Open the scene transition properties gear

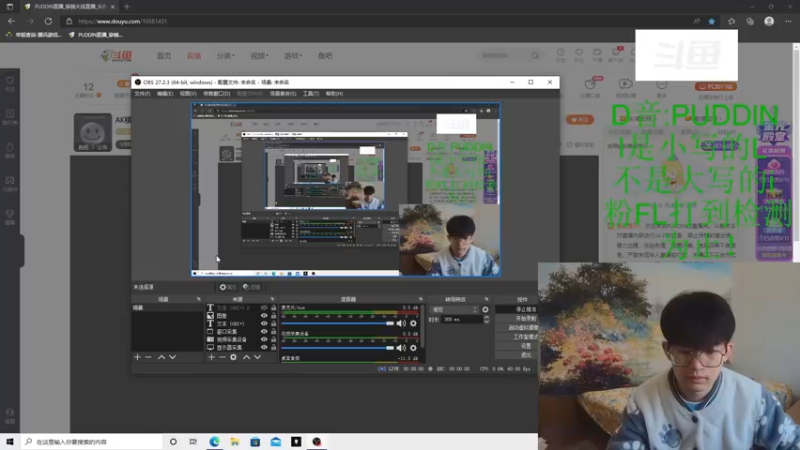[485, 310]
